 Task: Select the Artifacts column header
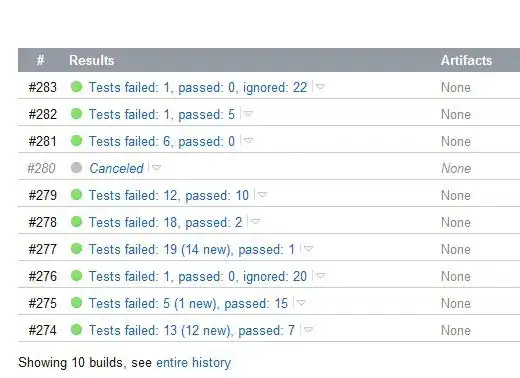pos(466,60)
